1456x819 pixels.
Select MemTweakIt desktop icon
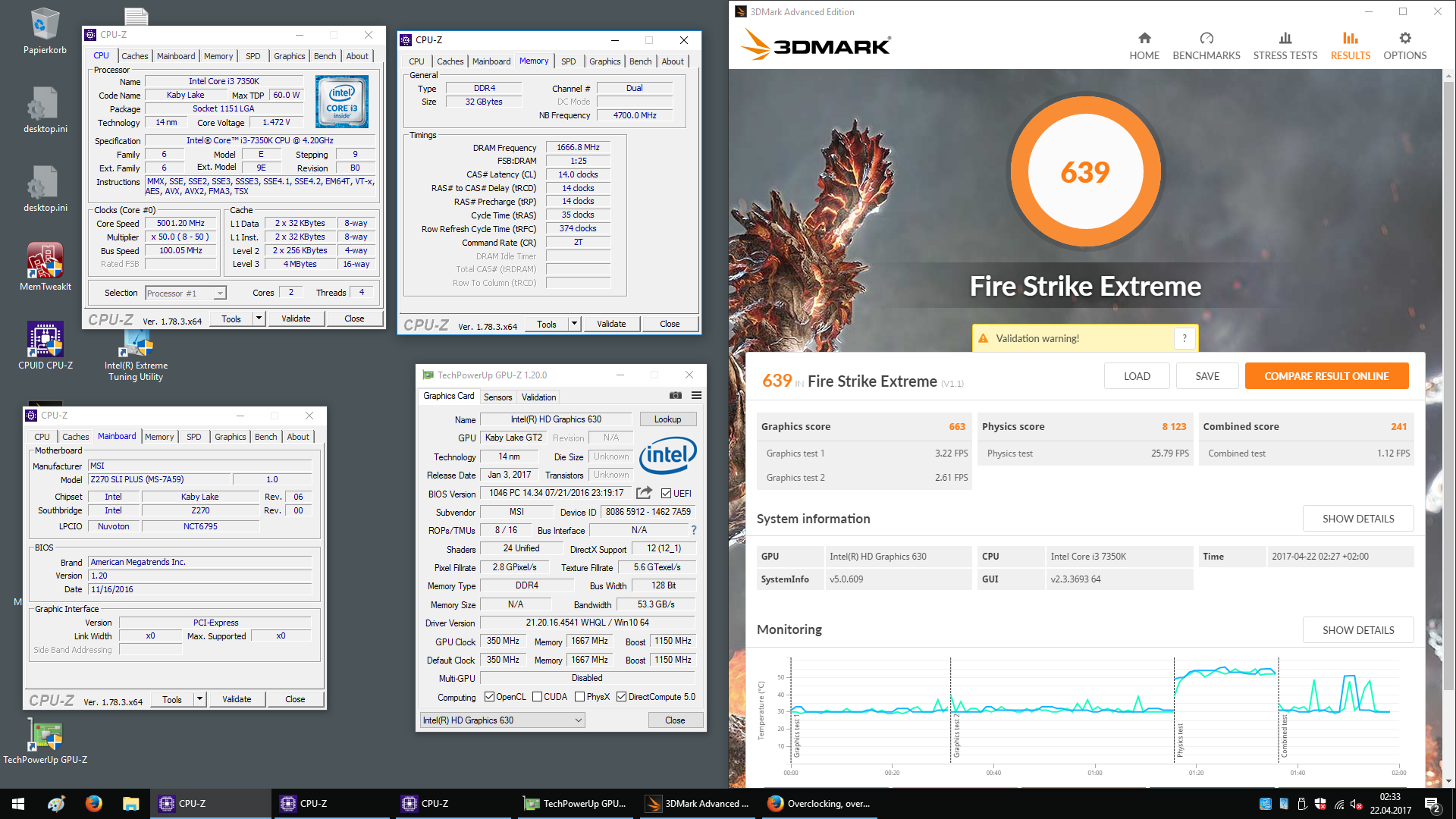(45, 267)
